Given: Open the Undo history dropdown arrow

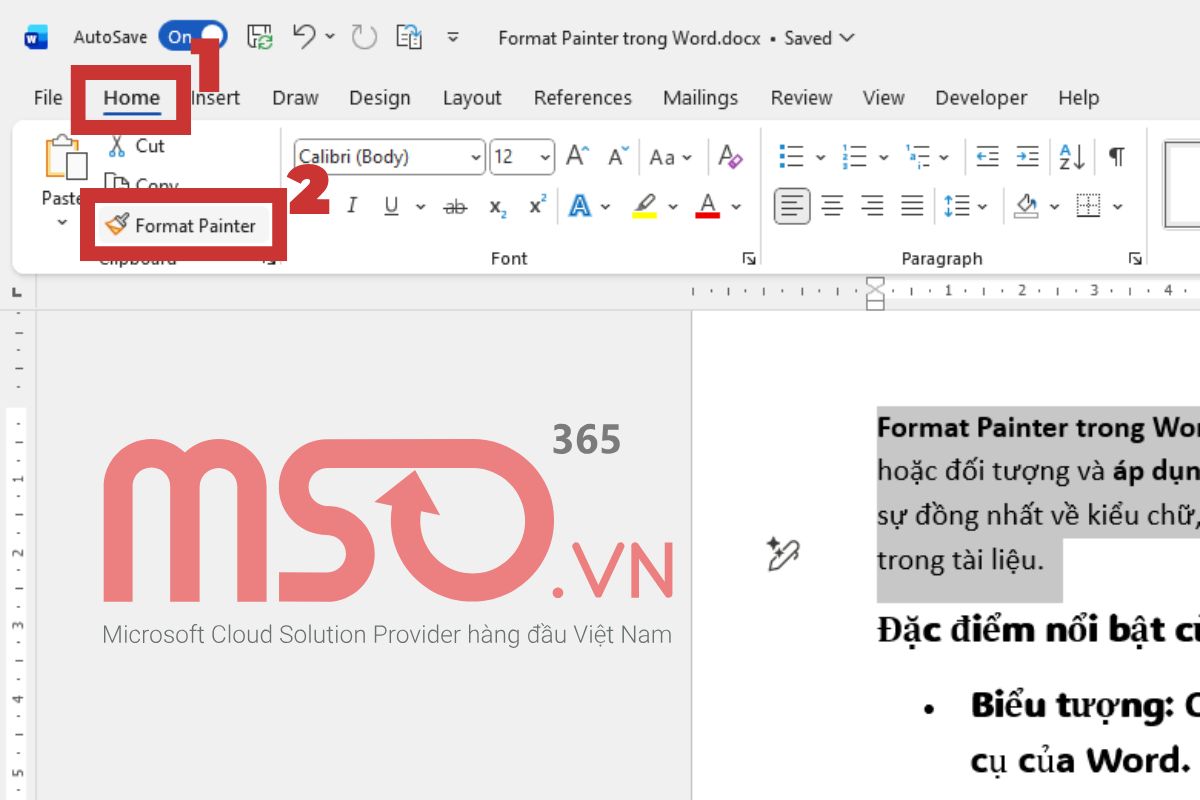Looking at the screenshot, I should 330,38.
